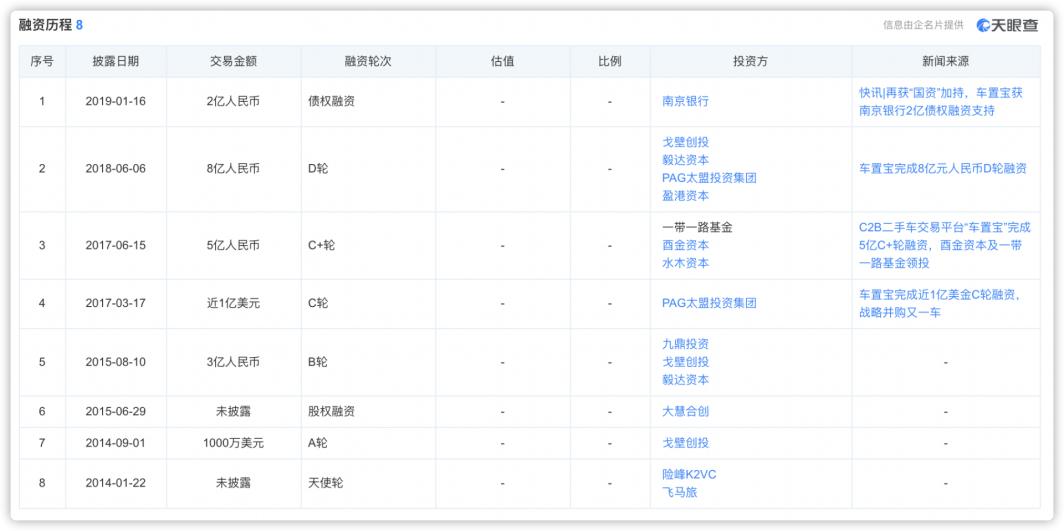Screen dimensions: 1064x531
Task: Open investor link 险峰K2VC
Action: tap(689, 475)
